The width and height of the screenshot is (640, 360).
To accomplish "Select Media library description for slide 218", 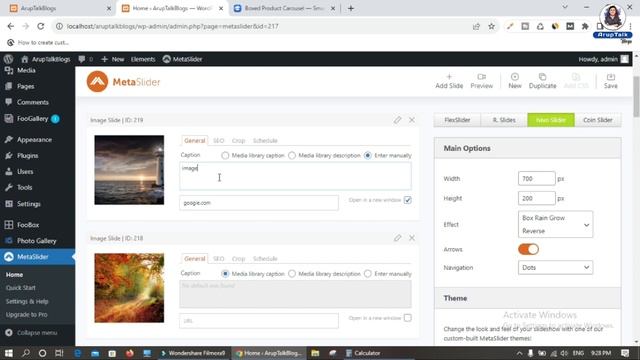I will click(x=292, y=273).
